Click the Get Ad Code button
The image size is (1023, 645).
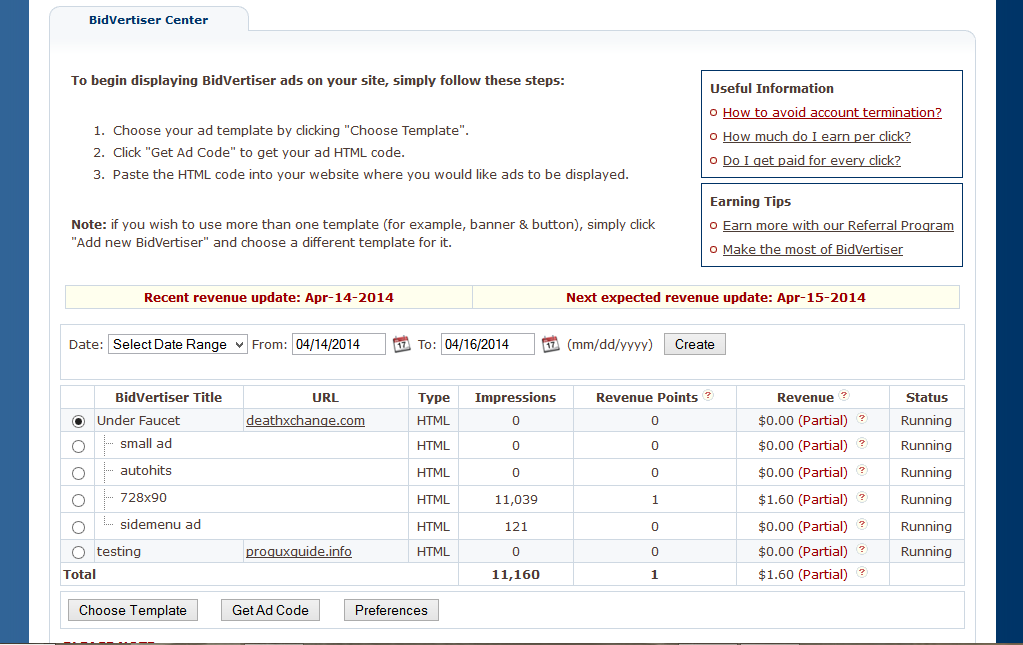tap(270, 610)
